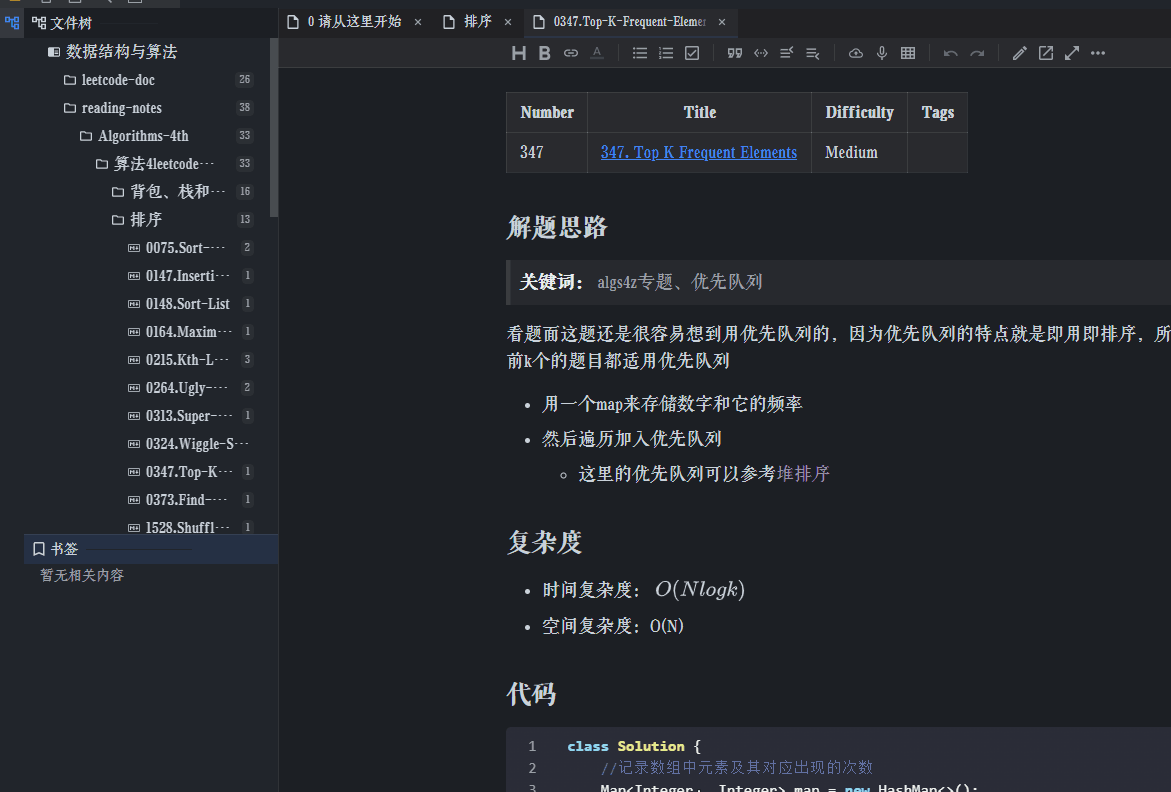Toggle fullscreen with the expand arrows icon

1071,53
